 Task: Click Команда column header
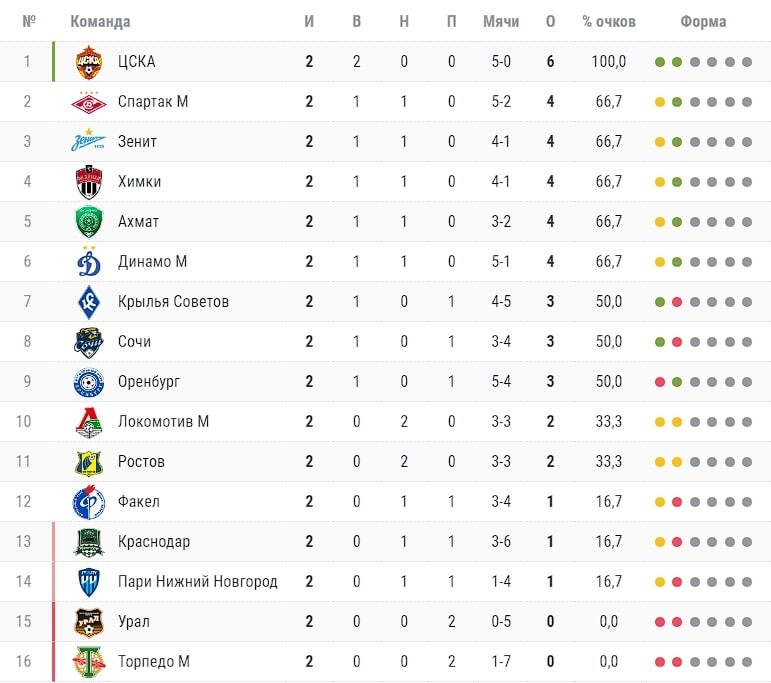tap(100, 22)
